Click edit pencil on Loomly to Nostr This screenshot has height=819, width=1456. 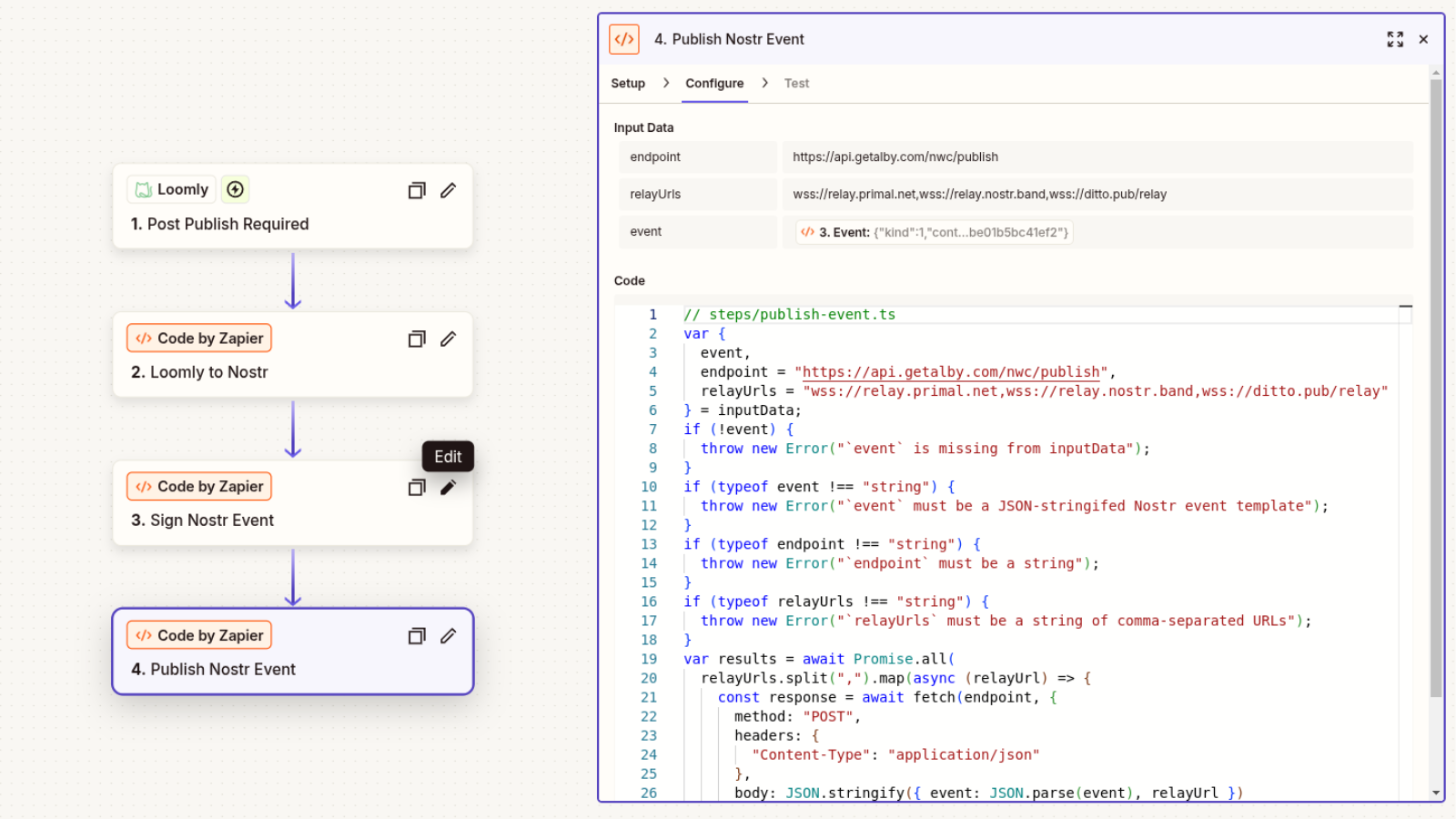(x=448, y=339)
